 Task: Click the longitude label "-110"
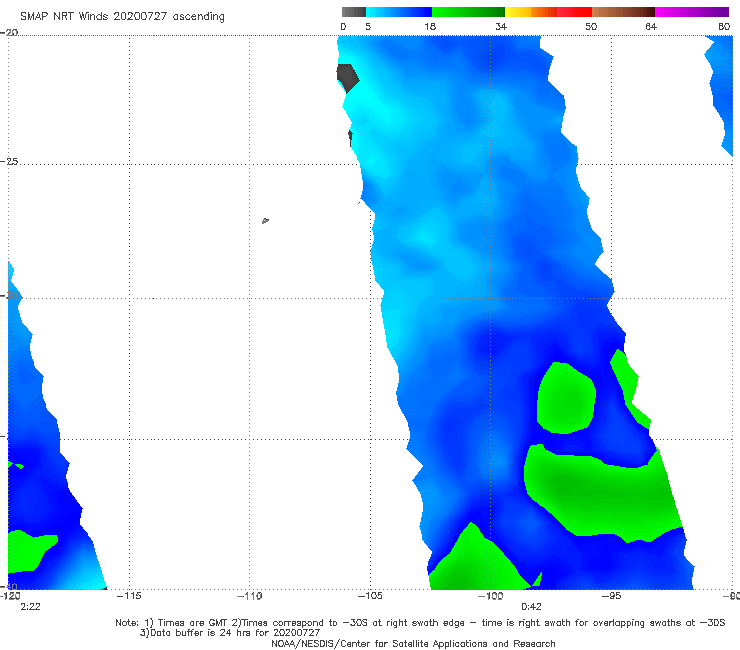pos(249,596)
